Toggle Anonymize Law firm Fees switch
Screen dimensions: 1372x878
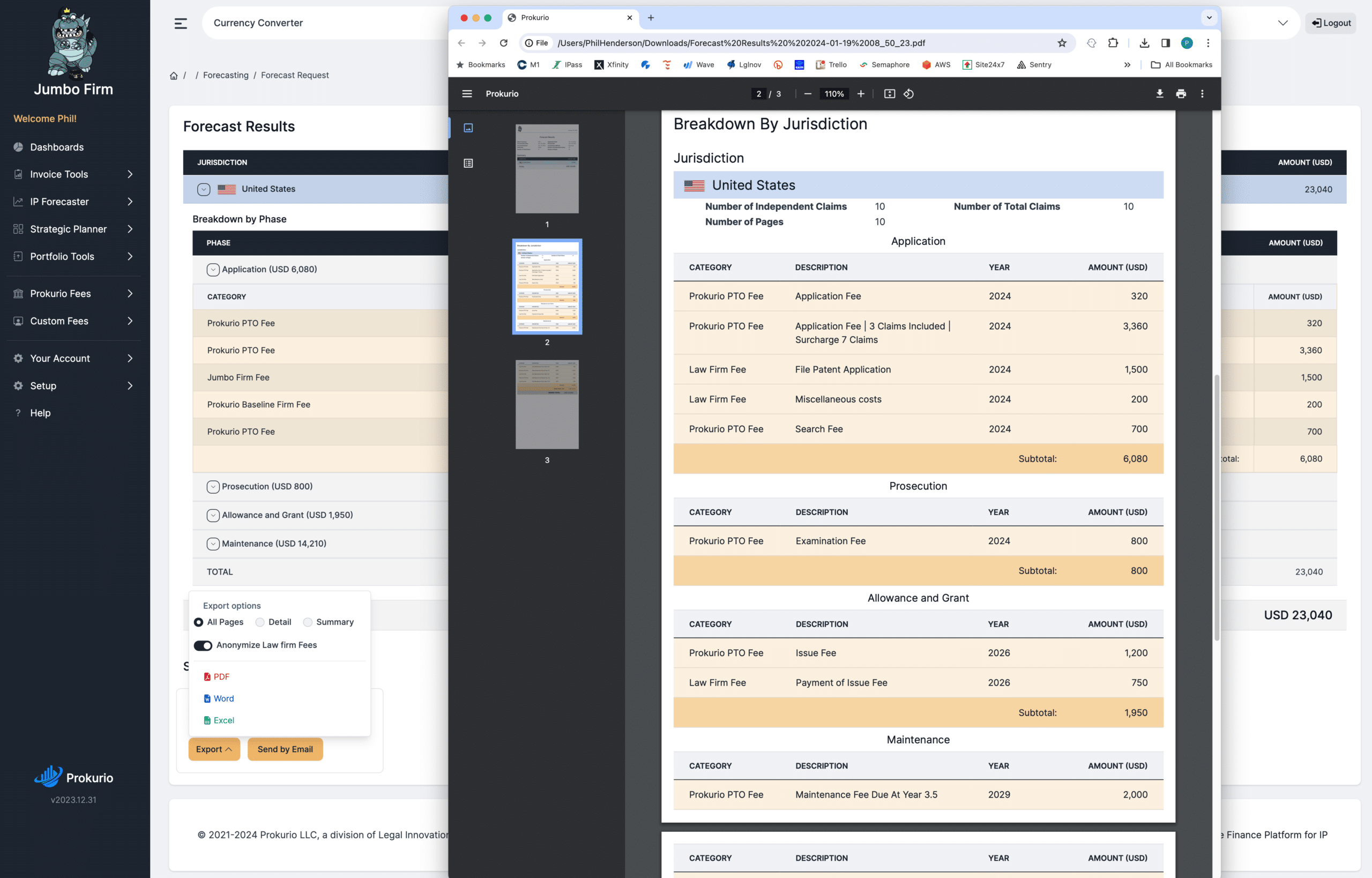[203, 645]
